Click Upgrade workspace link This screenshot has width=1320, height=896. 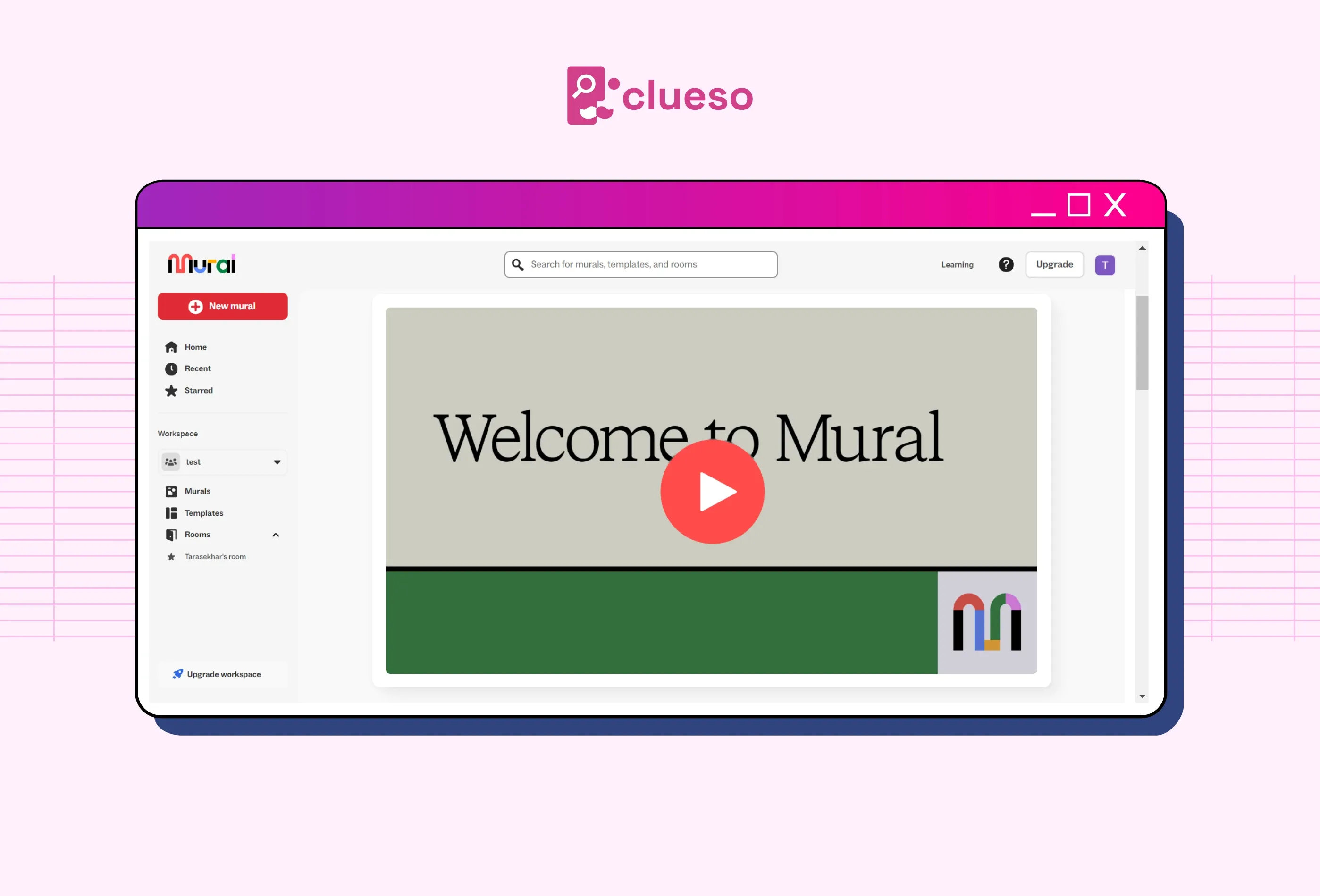224,675
